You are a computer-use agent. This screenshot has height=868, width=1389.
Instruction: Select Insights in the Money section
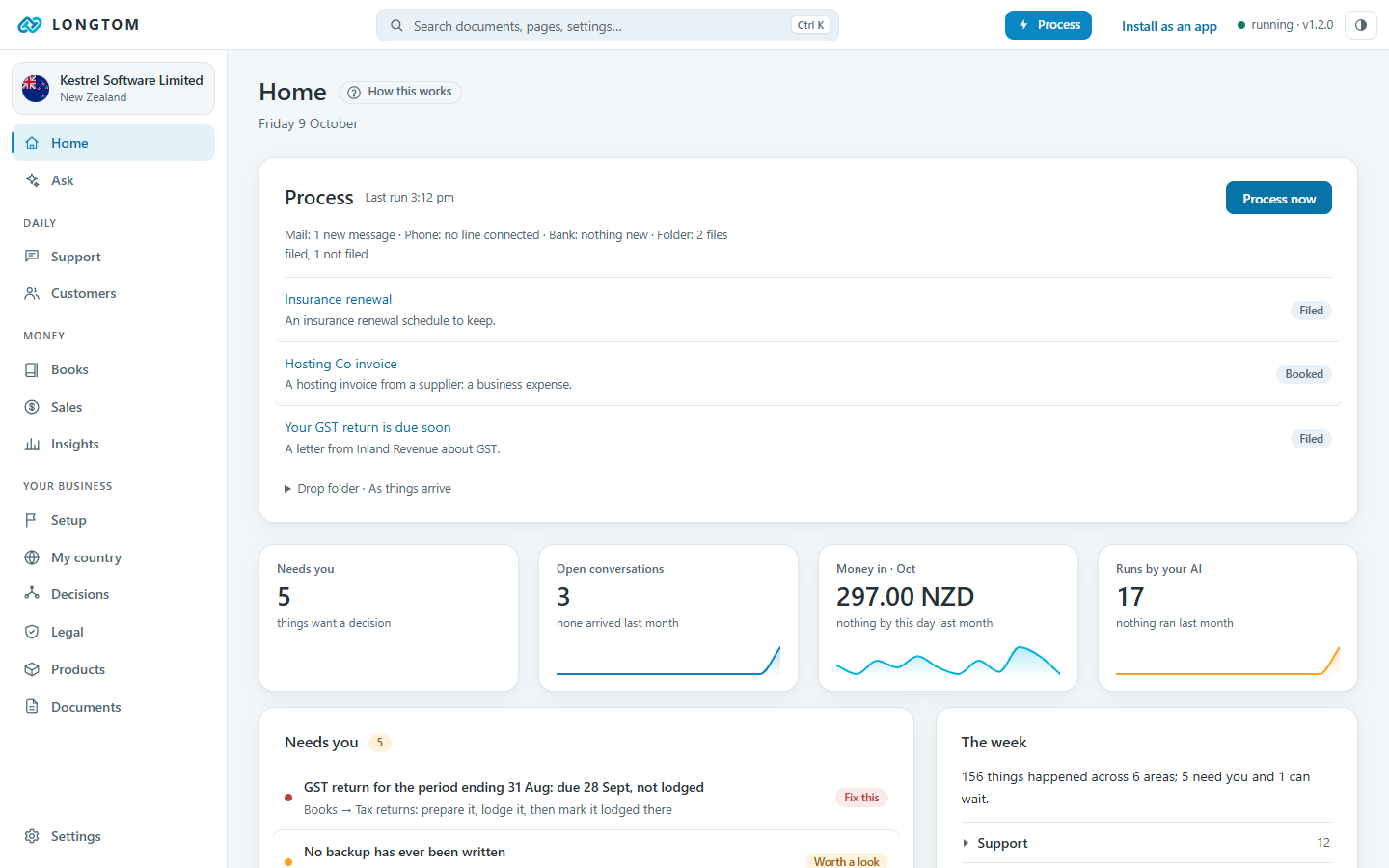(113, 444)
